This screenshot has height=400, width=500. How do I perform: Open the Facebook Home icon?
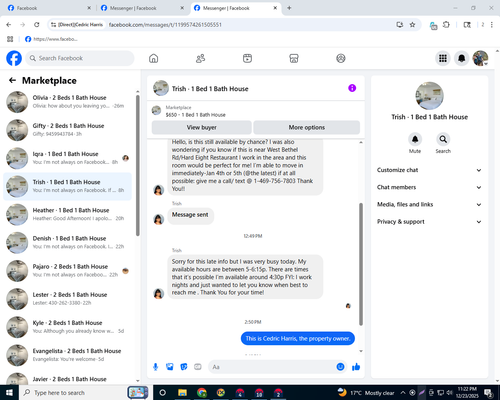(x=153, y=58)
